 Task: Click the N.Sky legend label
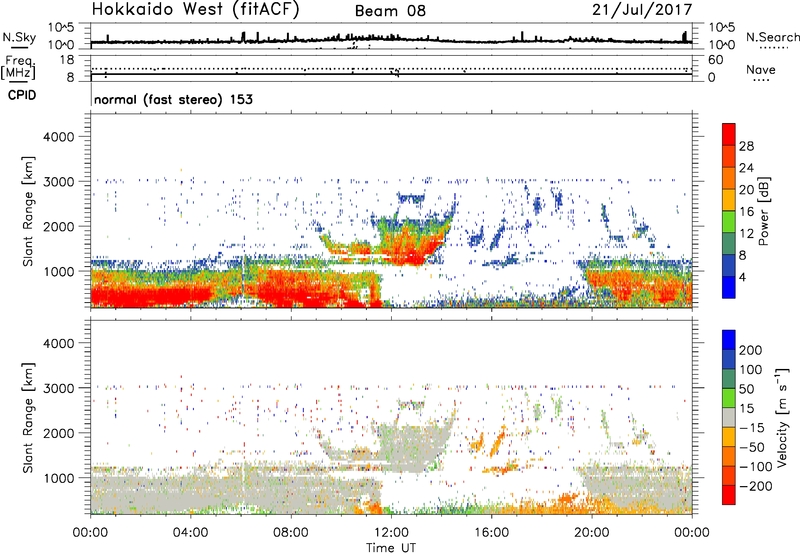click(16, 37)
